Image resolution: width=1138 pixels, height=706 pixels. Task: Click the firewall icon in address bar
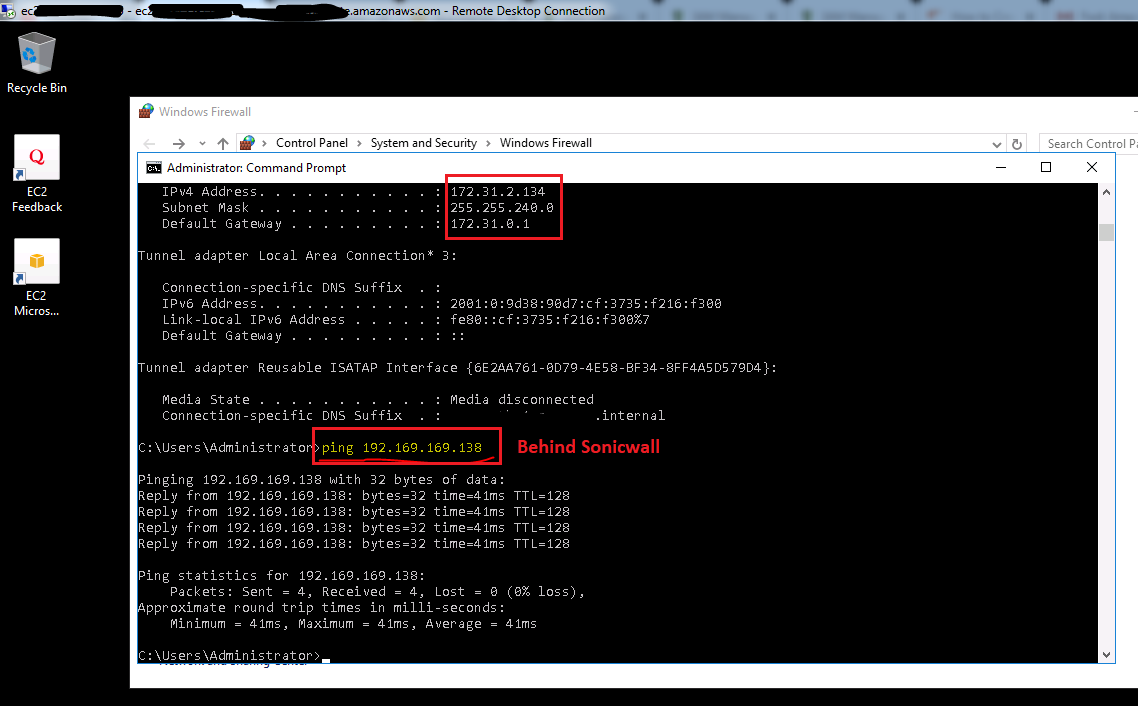tap(248, 143)
